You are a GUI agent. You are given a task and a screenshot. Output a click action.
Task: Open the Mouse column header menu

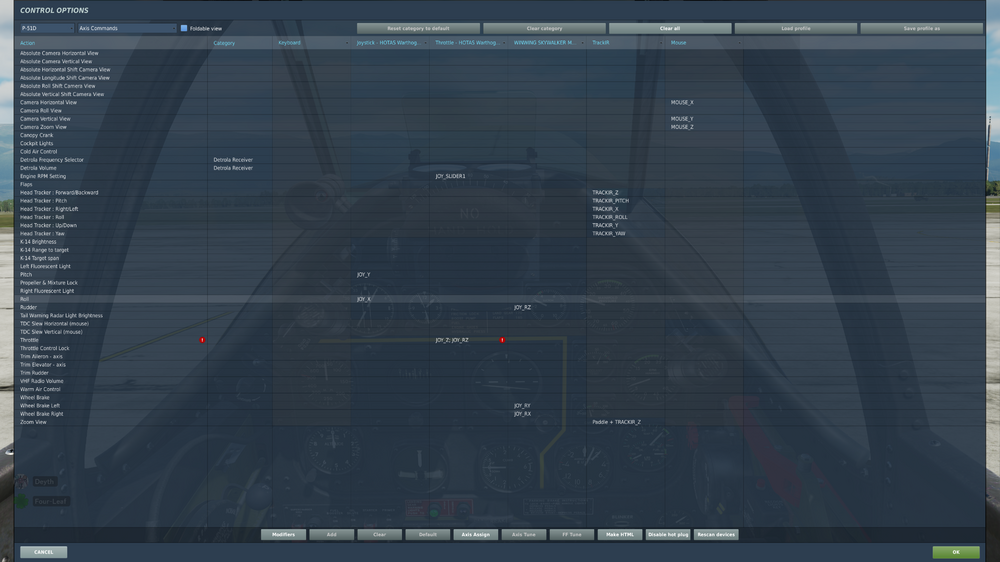[739, 43]
